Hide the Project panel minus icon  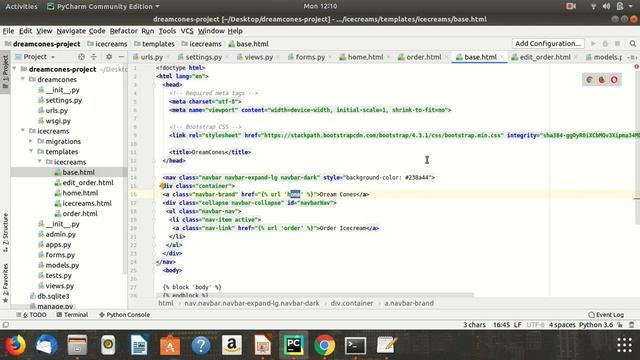121,57
